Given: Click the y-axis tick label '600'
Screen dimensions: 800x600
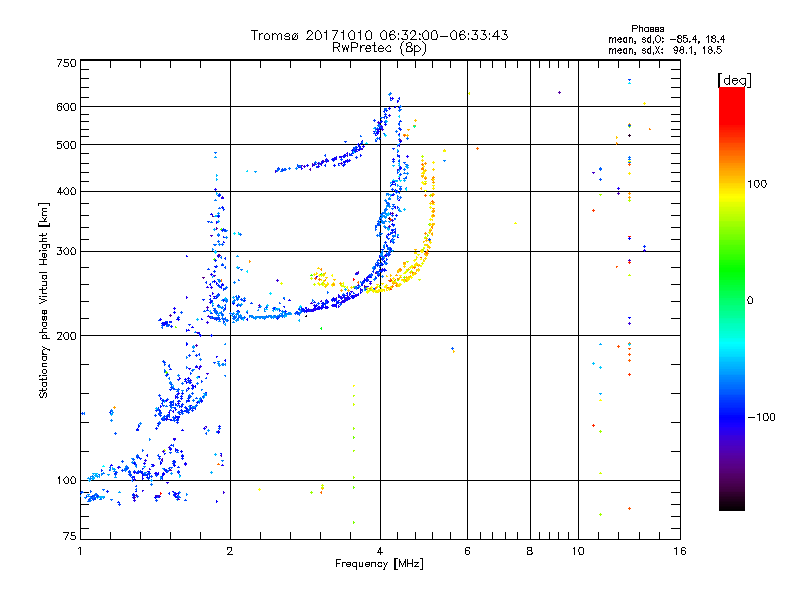Looking at the screenshot, I should (x=66, y=107).
